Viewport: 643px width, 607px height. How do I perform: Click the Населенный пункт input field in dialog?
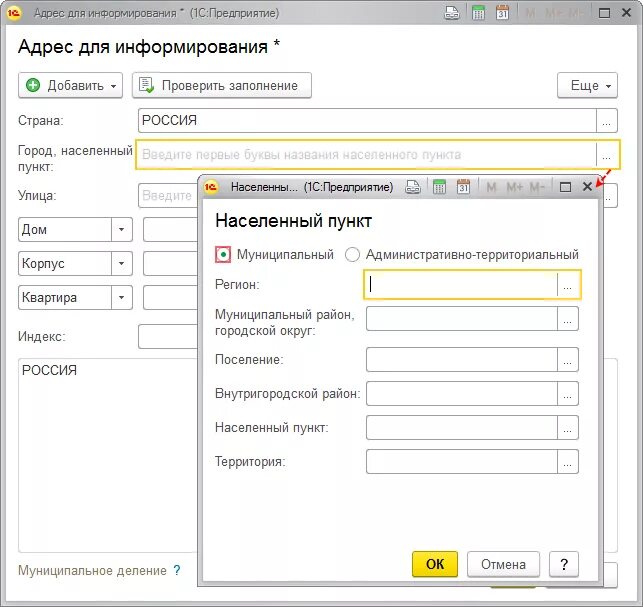click(462, 428)
